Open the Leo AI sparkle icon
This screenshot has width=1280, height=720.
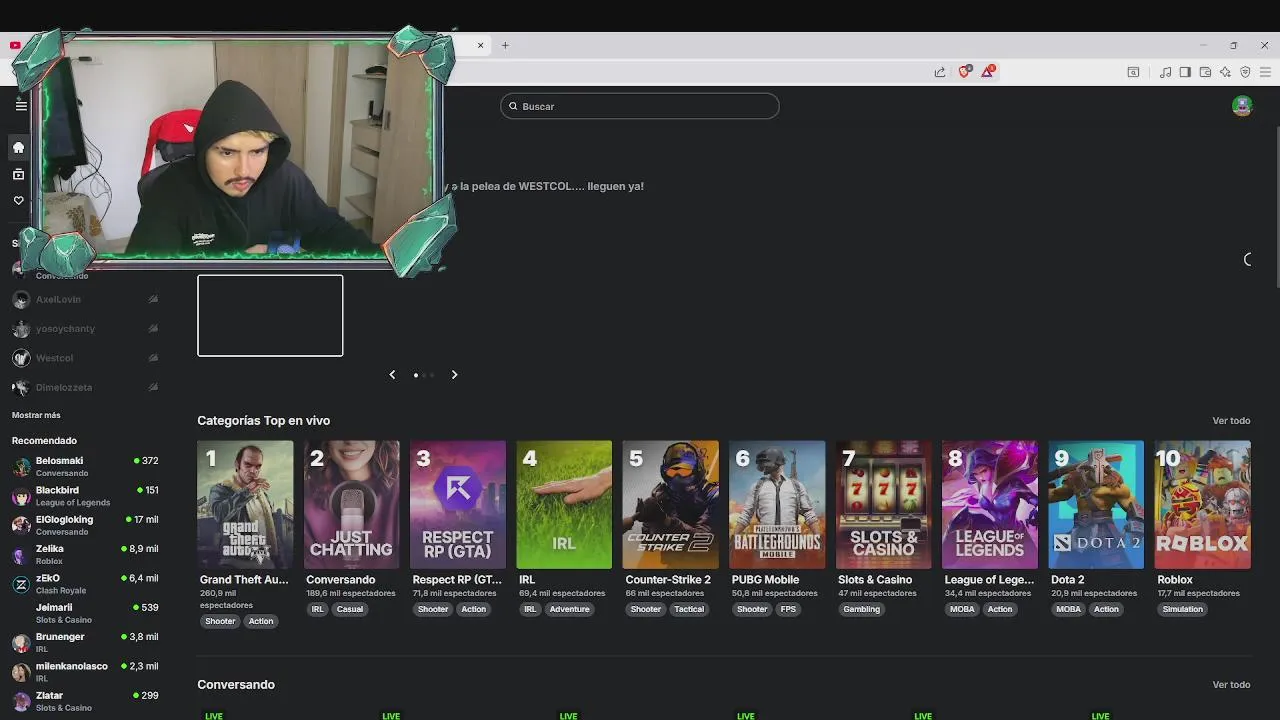tap(1225, 72)
